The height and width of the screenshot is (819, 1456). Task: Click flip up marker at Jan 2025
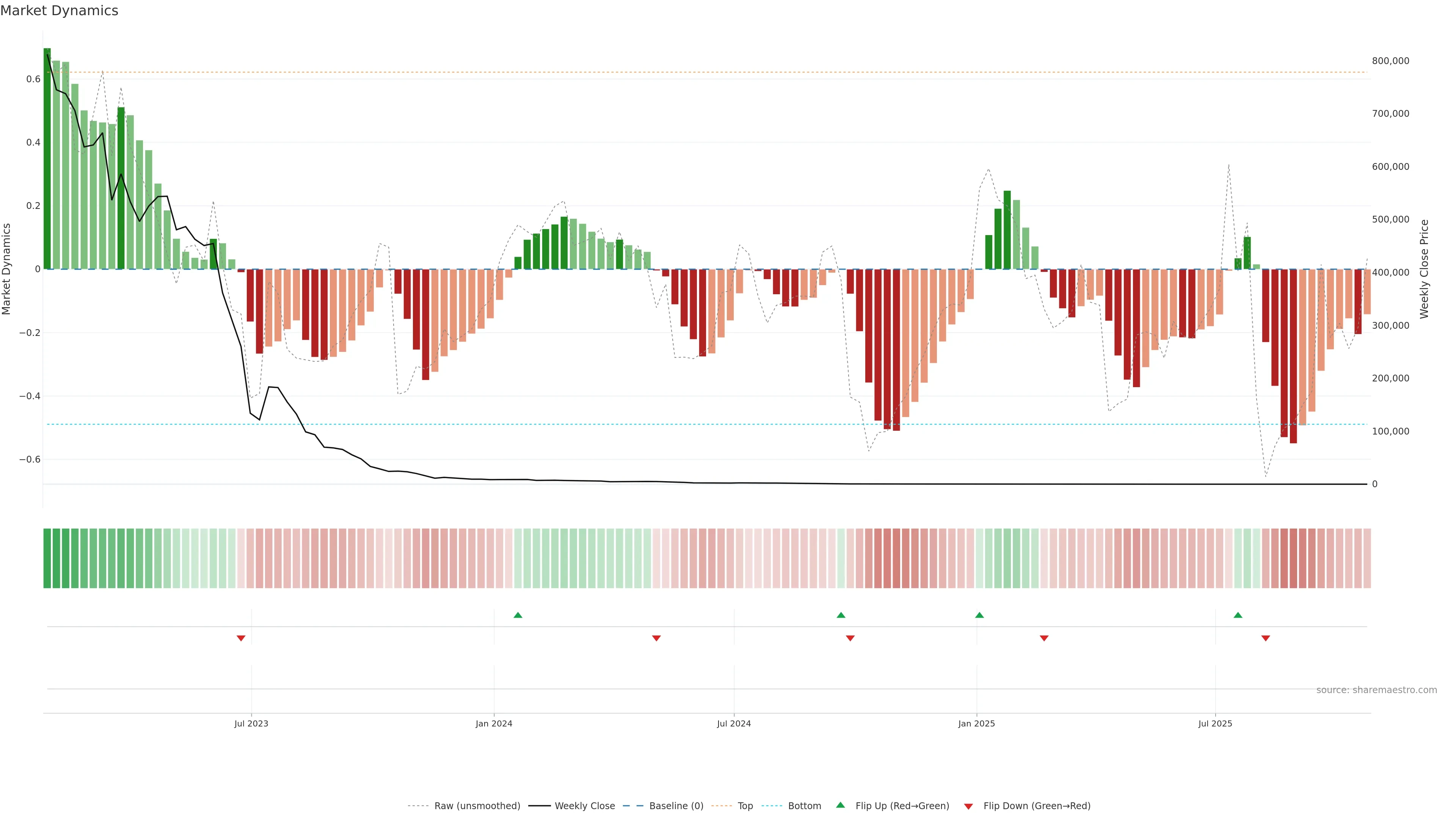point(979,615)
